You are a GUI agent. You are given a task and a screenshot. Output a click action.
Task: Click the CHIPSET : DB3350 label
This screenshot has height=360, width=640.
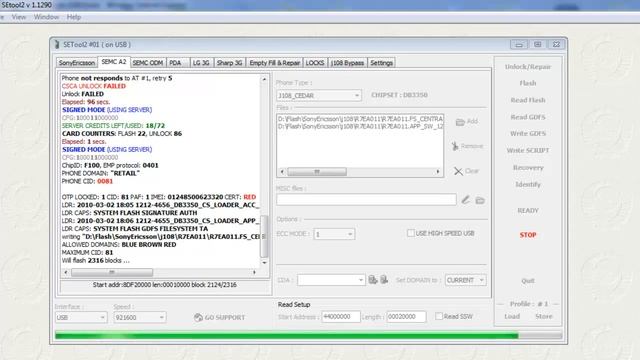399,95
